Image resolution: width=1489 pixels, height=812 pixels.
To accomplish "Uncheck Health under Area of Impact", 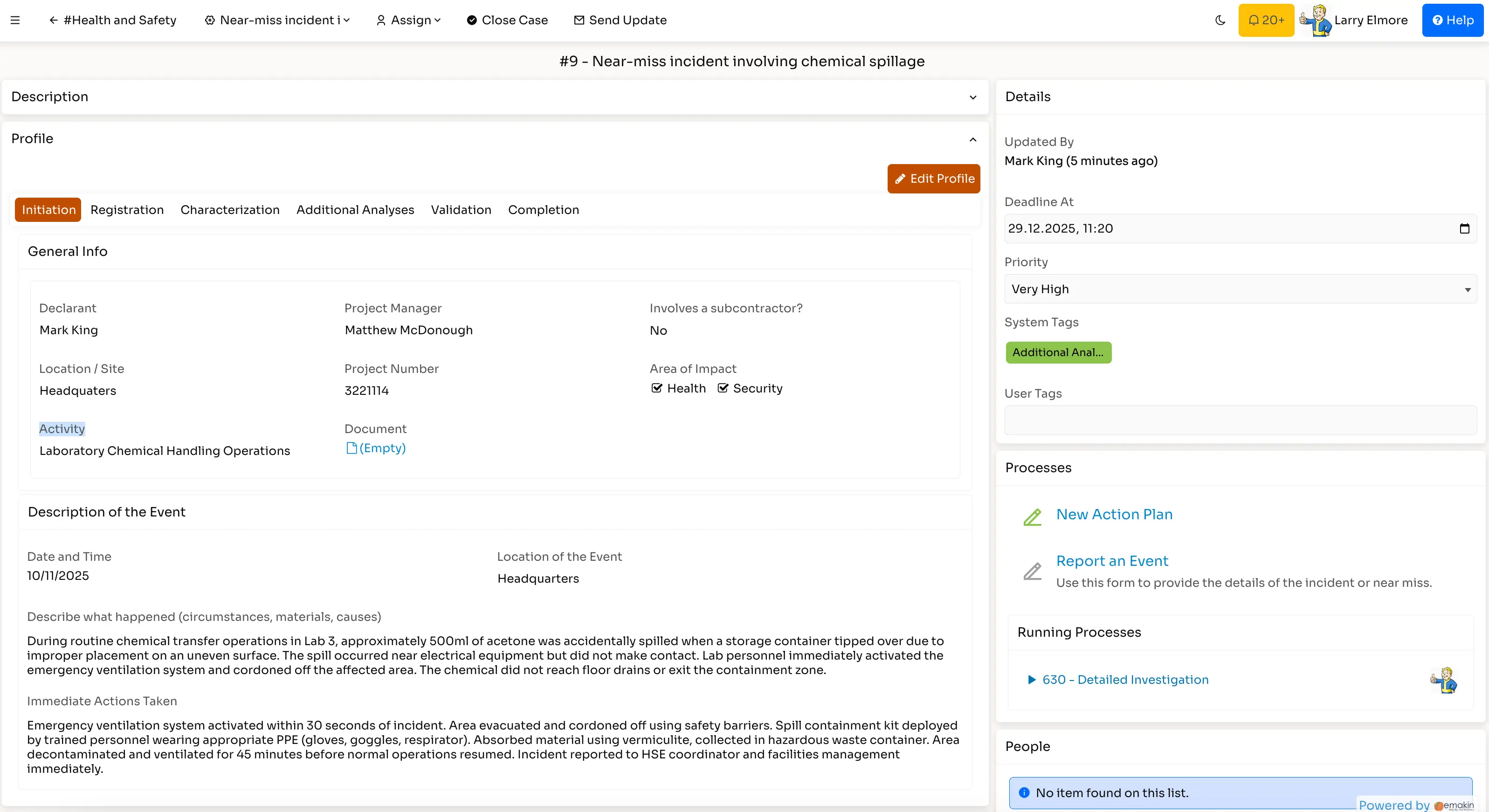I will (657, 388).
